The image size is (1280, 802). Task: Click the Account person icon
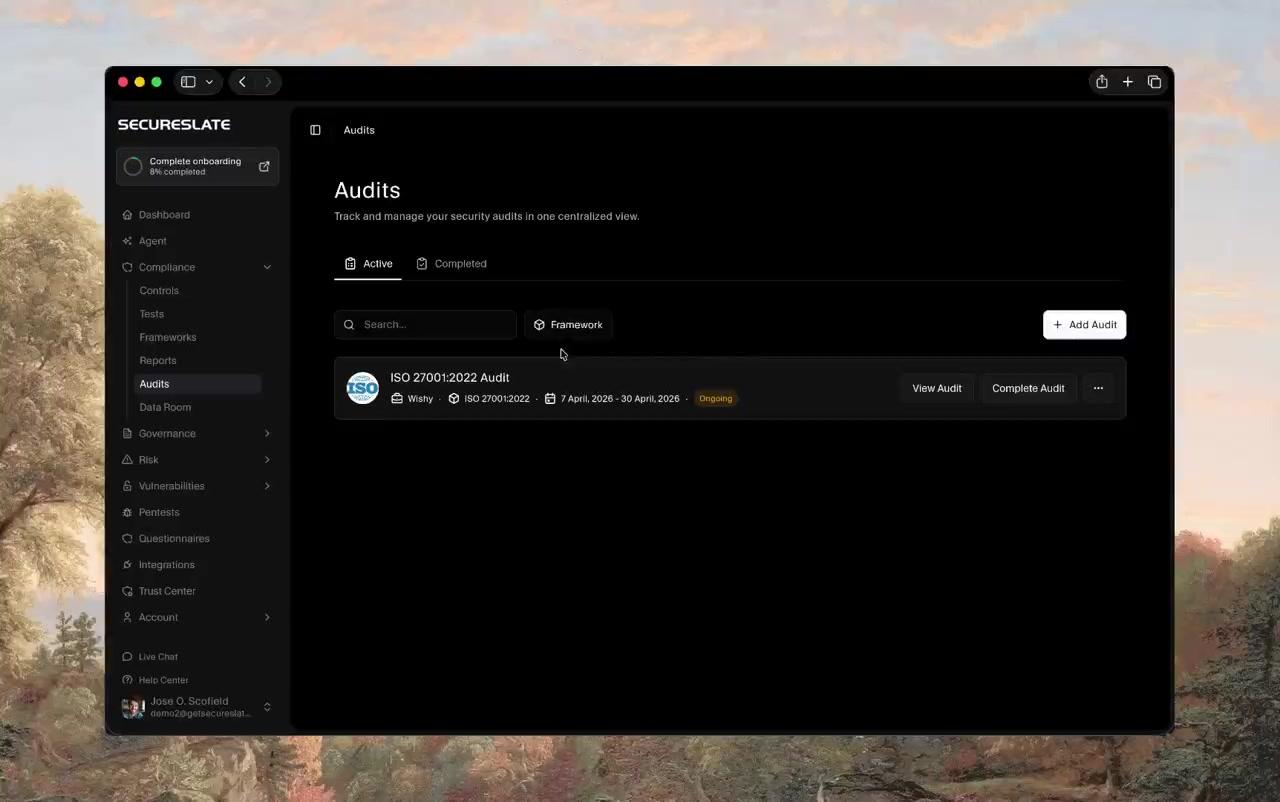pyautogui.click(x=127, y=618)
